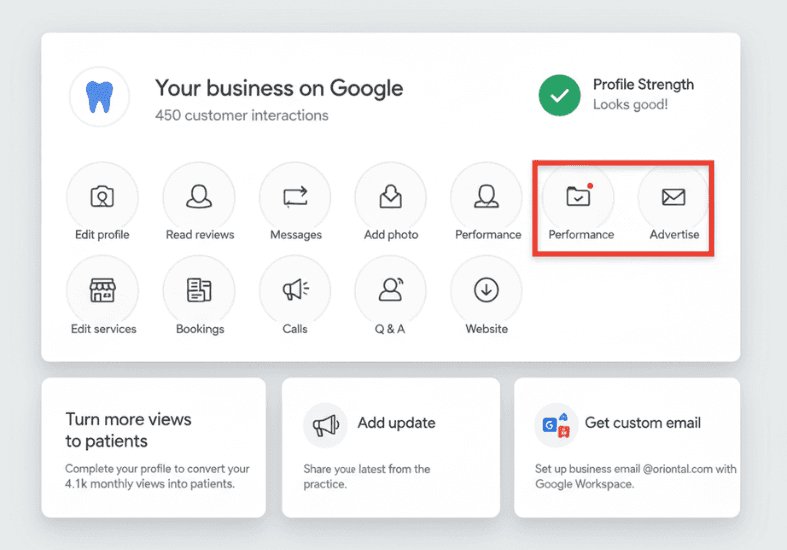Open the Turn more views to patients card
This screenshot has height=550, width=787.
coord(154,448)
